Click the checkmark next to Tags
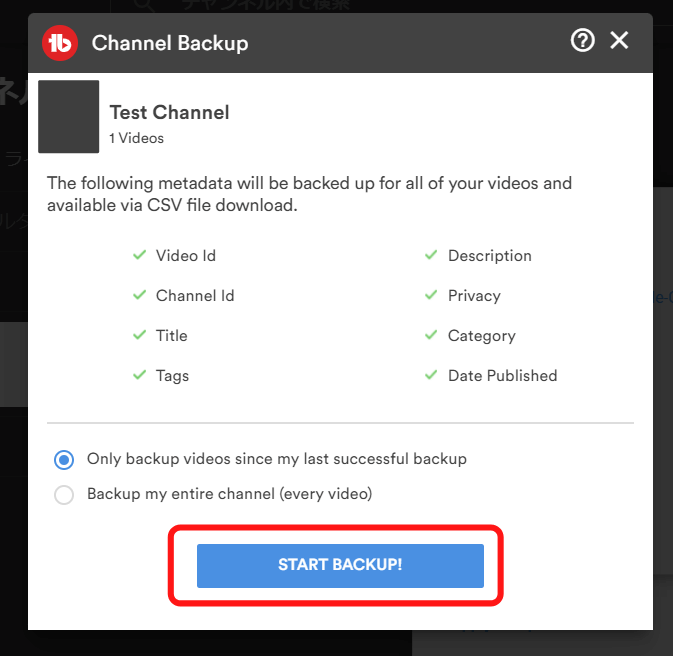 (139, 375)
